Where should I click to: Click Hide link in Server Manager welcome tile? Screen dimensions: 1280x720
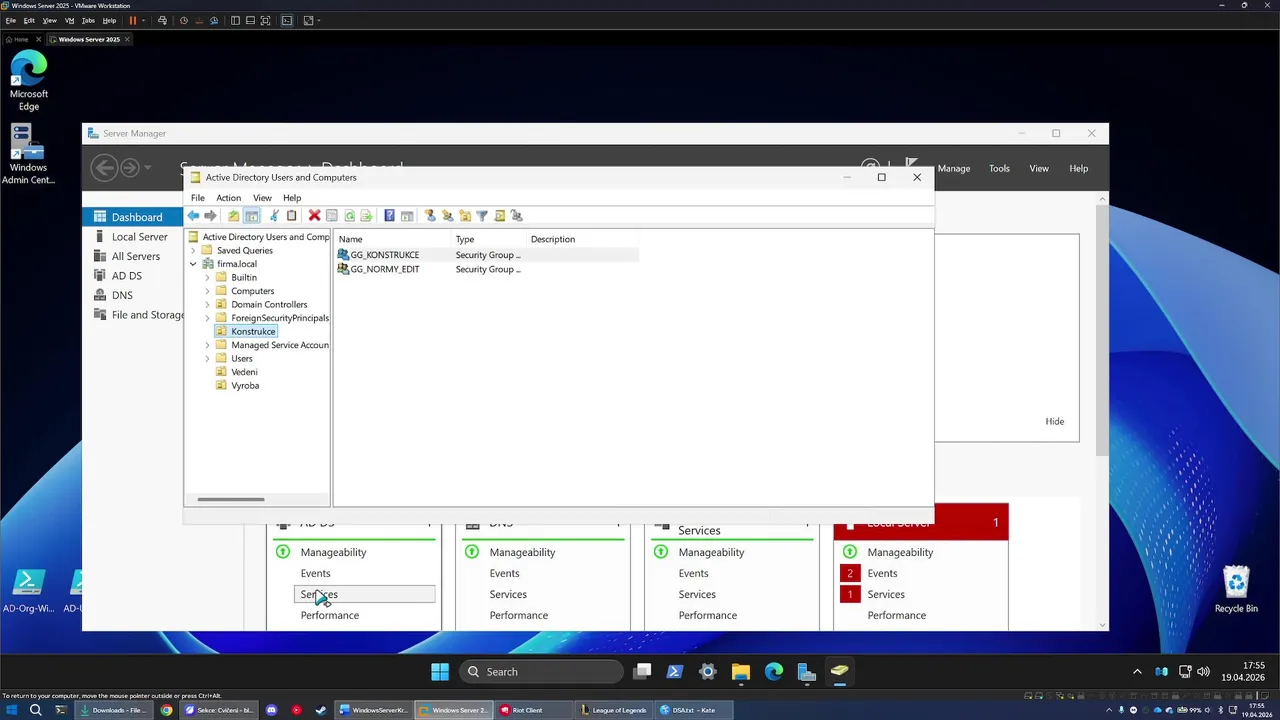[1055, 421]
